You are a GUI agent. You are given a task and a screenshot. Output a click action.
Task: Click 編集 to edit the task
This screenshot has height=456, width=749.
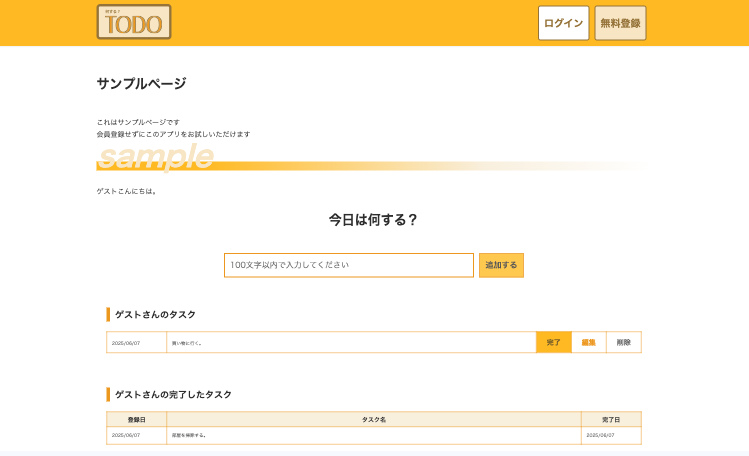[588, 343]
